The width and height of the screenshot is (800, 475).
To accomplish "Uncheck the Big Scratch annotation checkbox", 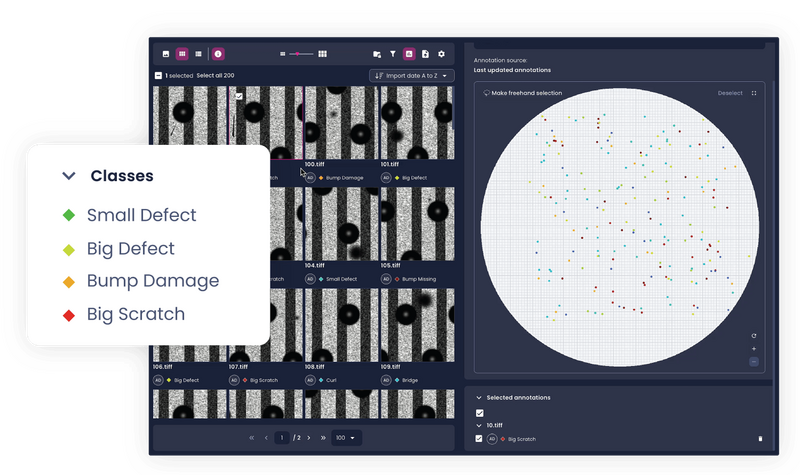I will 479,439.
